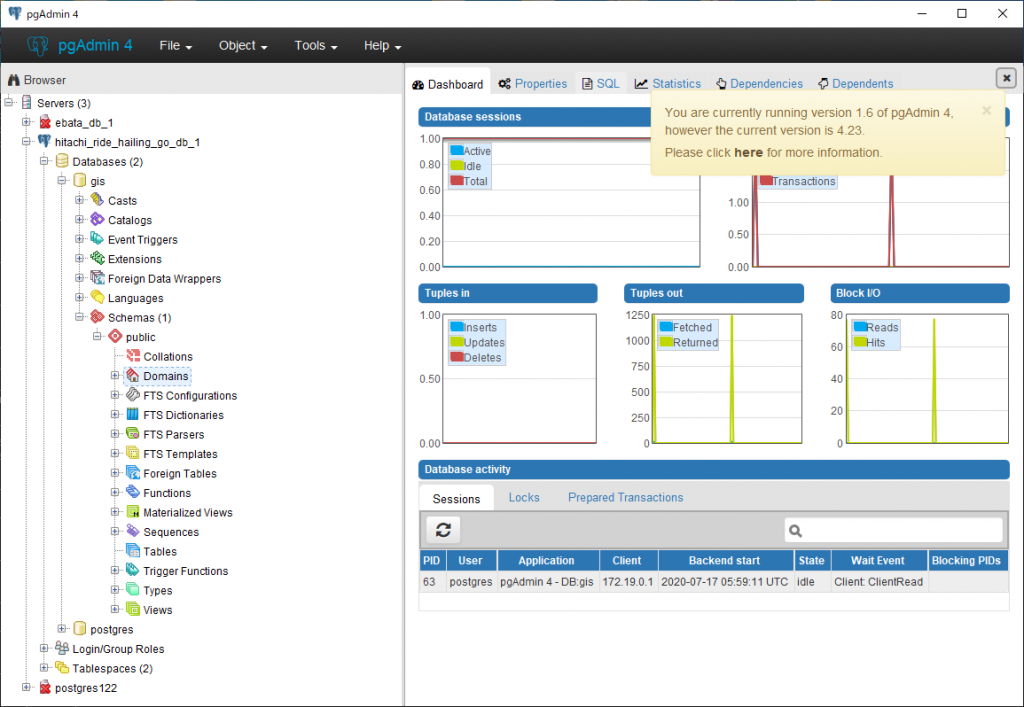Click the 'here' version info link
Image resolution: width=1024 pixels, height=707 pixels.
(748, 153)
